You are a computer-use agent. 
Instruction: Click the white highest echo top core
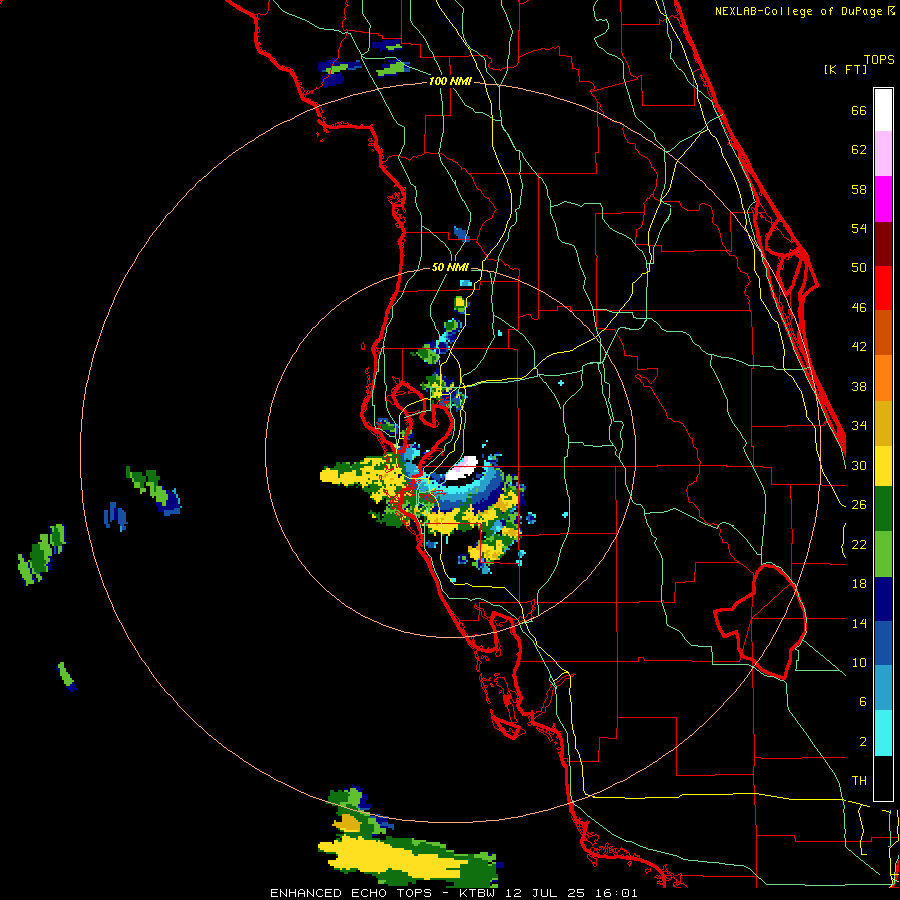(x=462, y=469)
